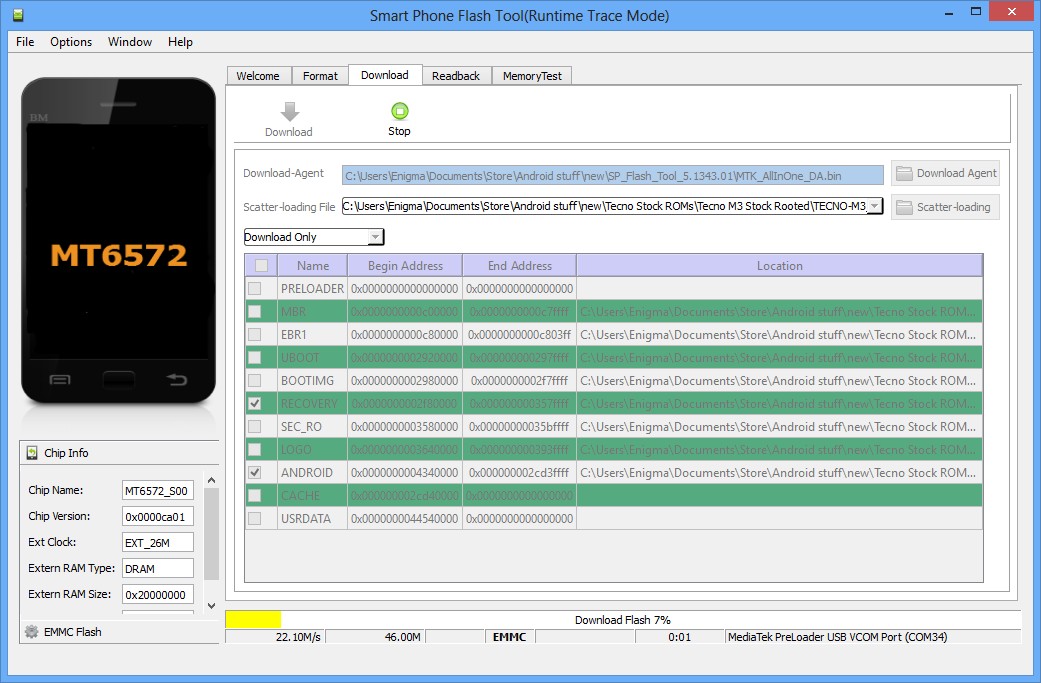The image size is (1041, 683).
Task: Click the Download Agent browse button
Action: [944, 172]
